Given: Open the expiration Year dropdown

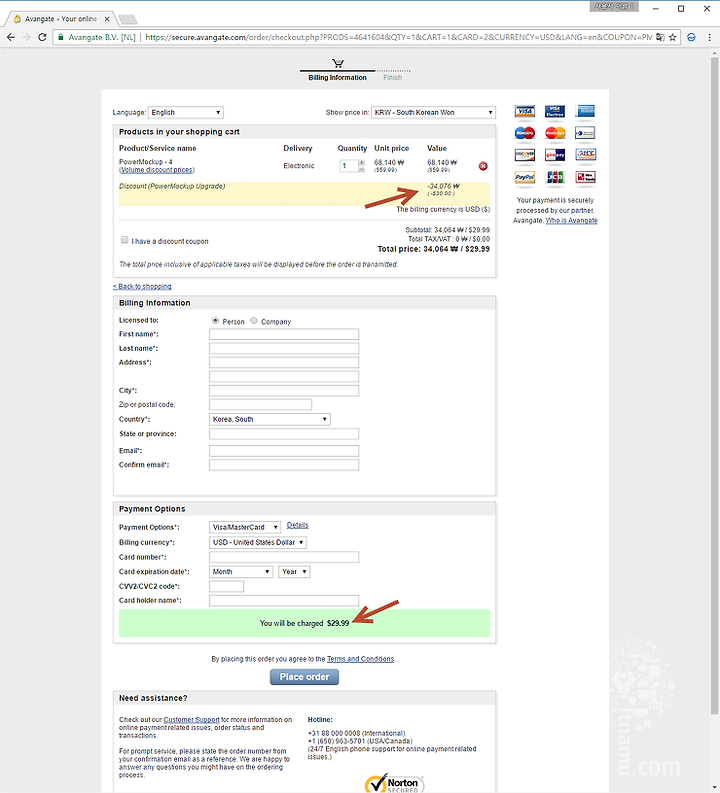Looking at the screenshot, I should (x=294, y=572).
